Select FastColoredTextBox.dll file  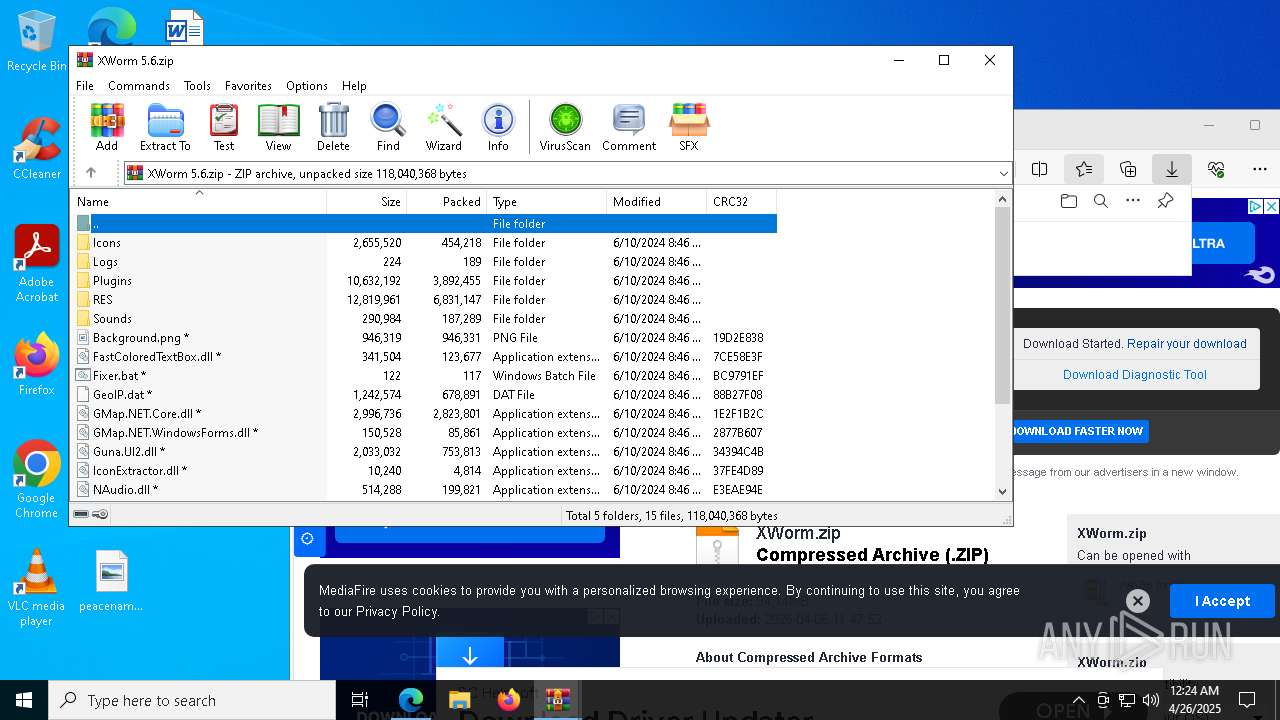pyautogui.click(x=424, y=357)
